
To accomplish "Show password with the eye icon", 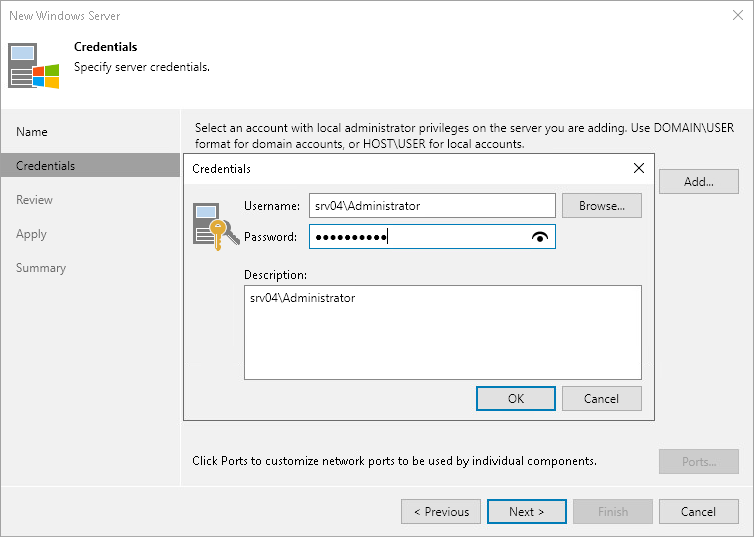I will pos(540,237).
